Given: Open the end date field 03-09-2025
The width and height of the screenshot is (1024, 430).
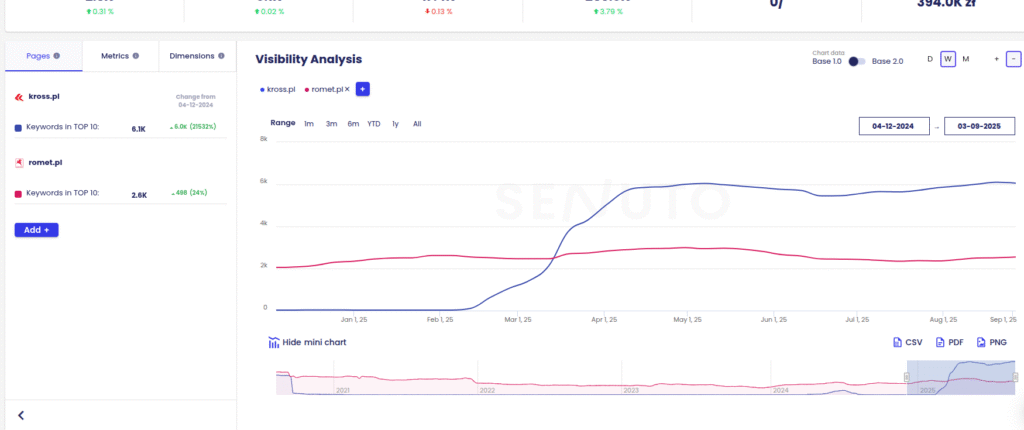Looking at the screenshot, I should [x=979, y=126].
